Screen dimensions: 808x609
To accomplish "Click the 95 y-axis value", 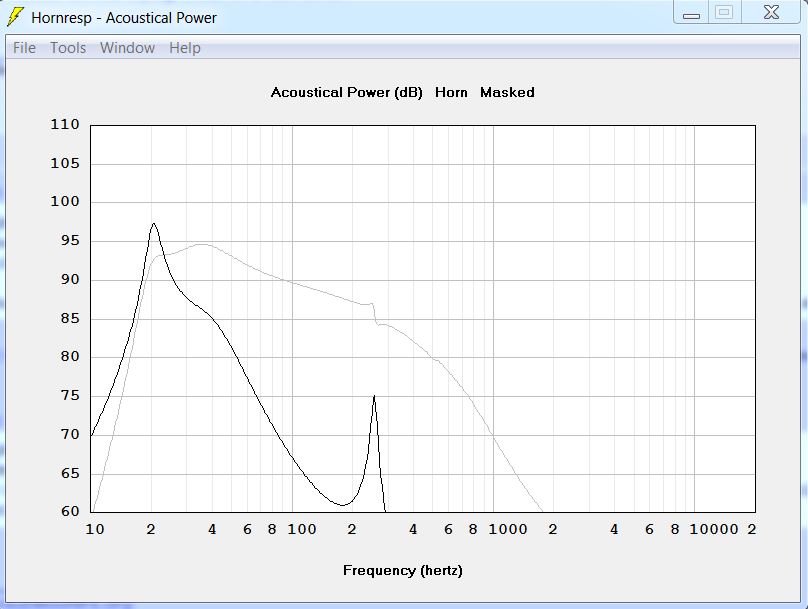I will pyautogui.click(x=70, y=241).
